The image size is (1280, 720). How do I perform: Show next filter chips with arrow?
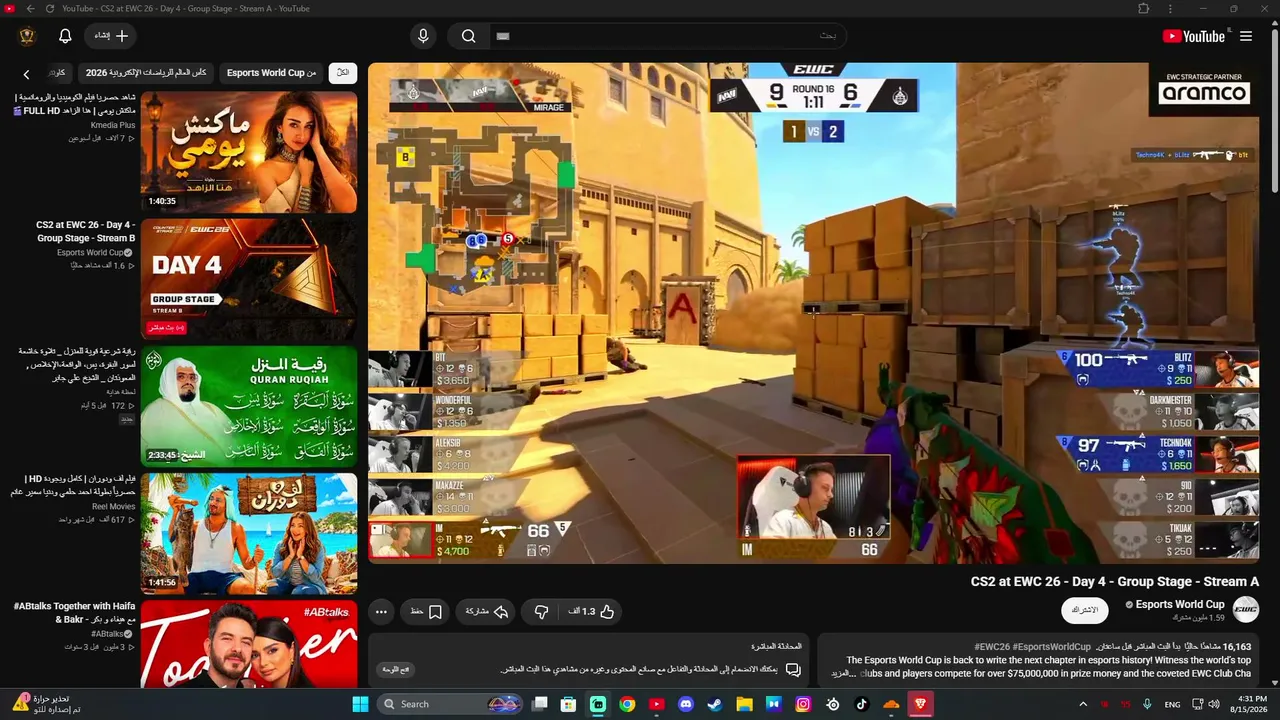[26, 73]
